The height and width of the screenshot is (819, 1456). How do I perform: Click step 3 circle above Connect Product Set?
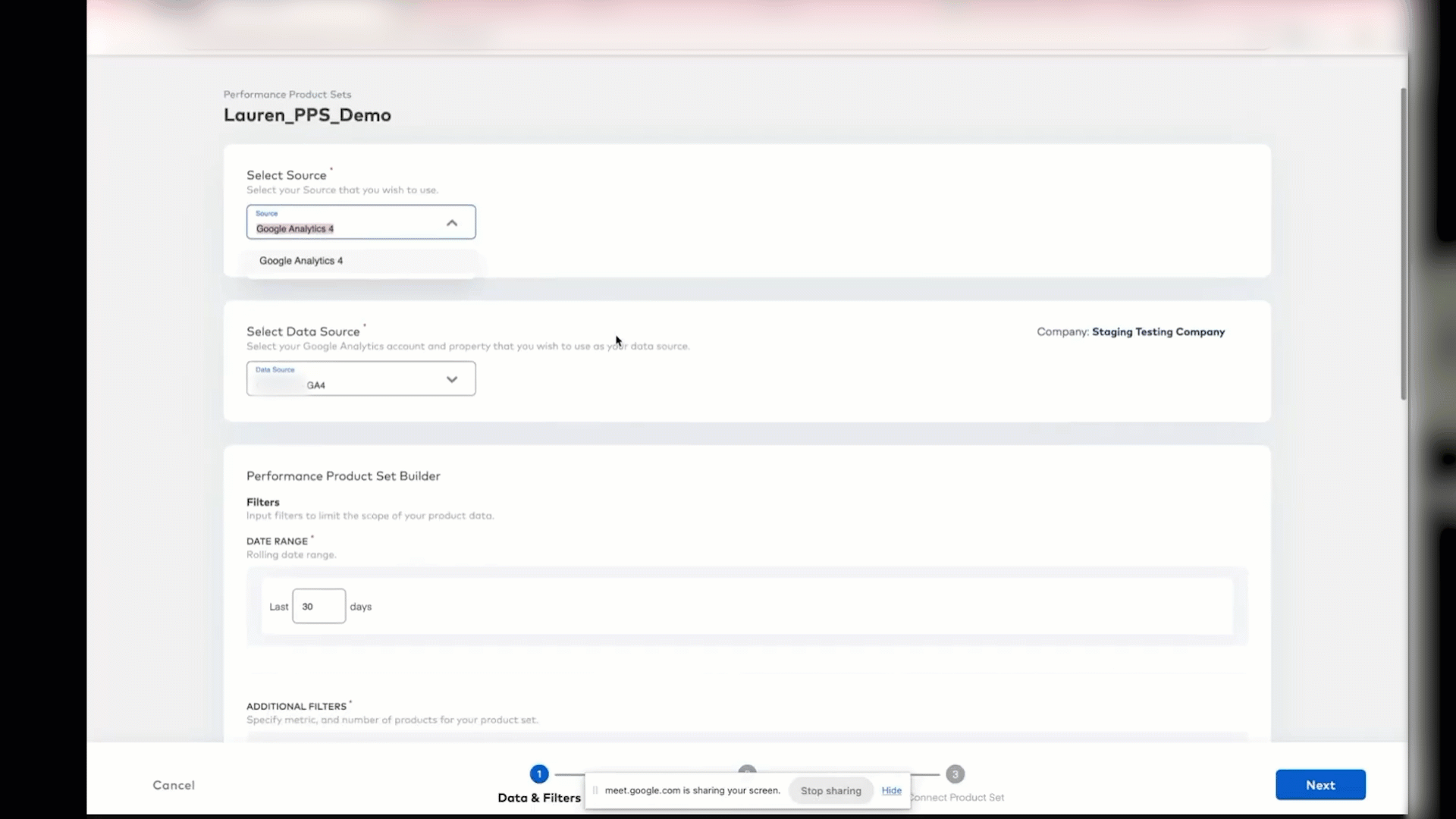(x=955, y=773)
